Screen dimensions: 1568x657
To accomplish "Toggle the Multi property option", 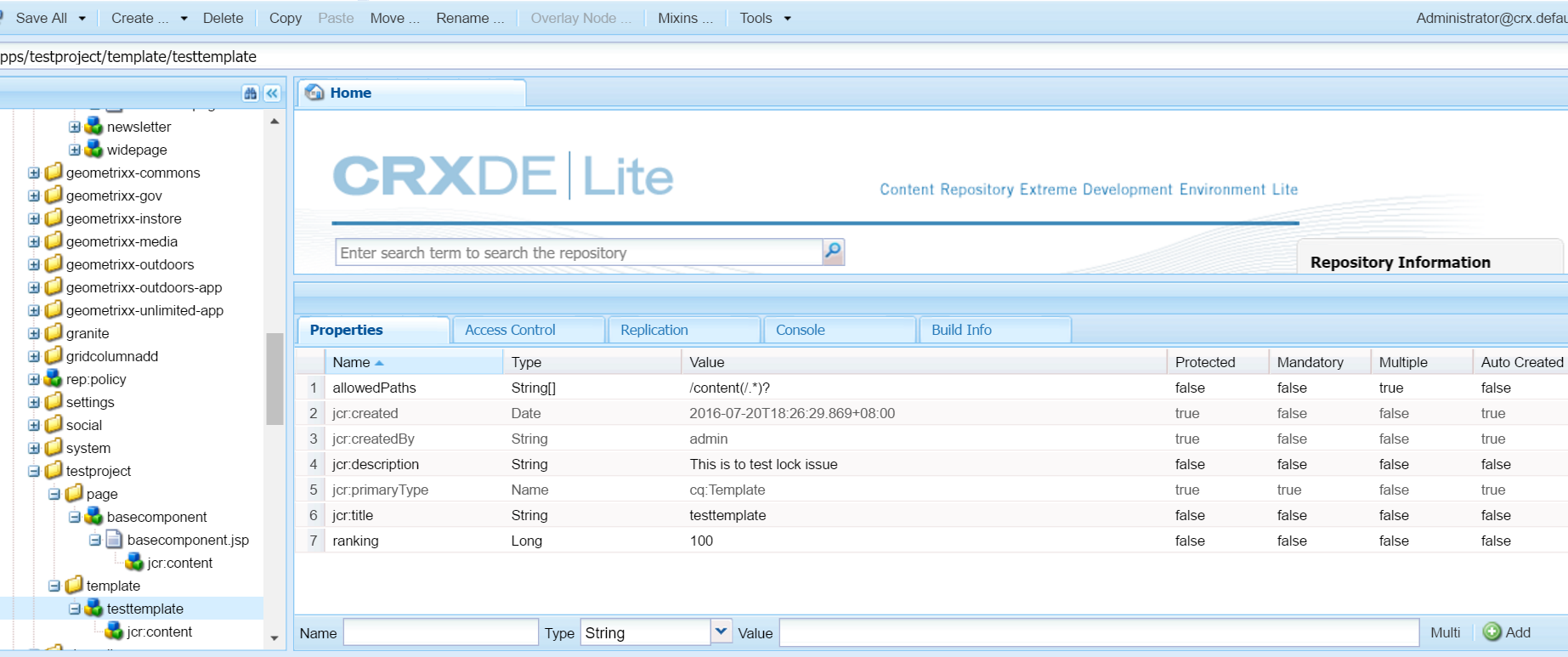I will [1445, 632].
